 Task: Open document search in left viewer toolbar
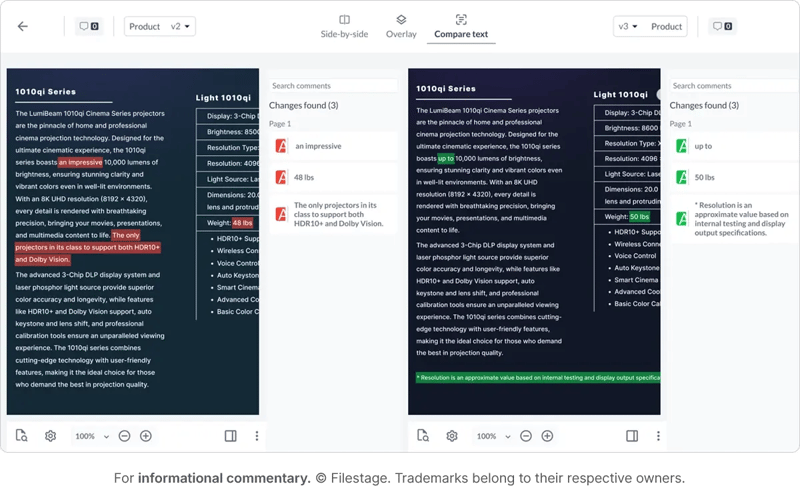(21, 436)
